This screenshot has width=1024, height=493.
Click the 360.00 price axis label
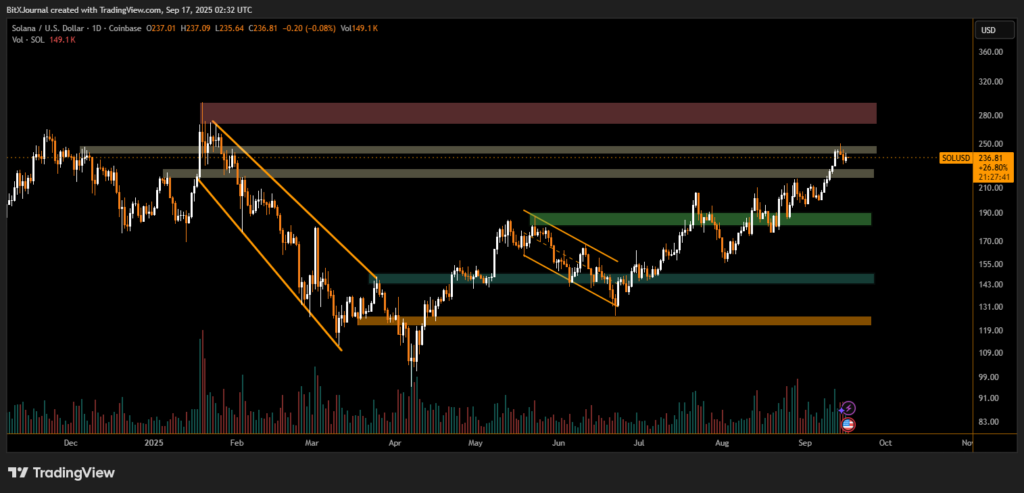click(x=991, y=52)
